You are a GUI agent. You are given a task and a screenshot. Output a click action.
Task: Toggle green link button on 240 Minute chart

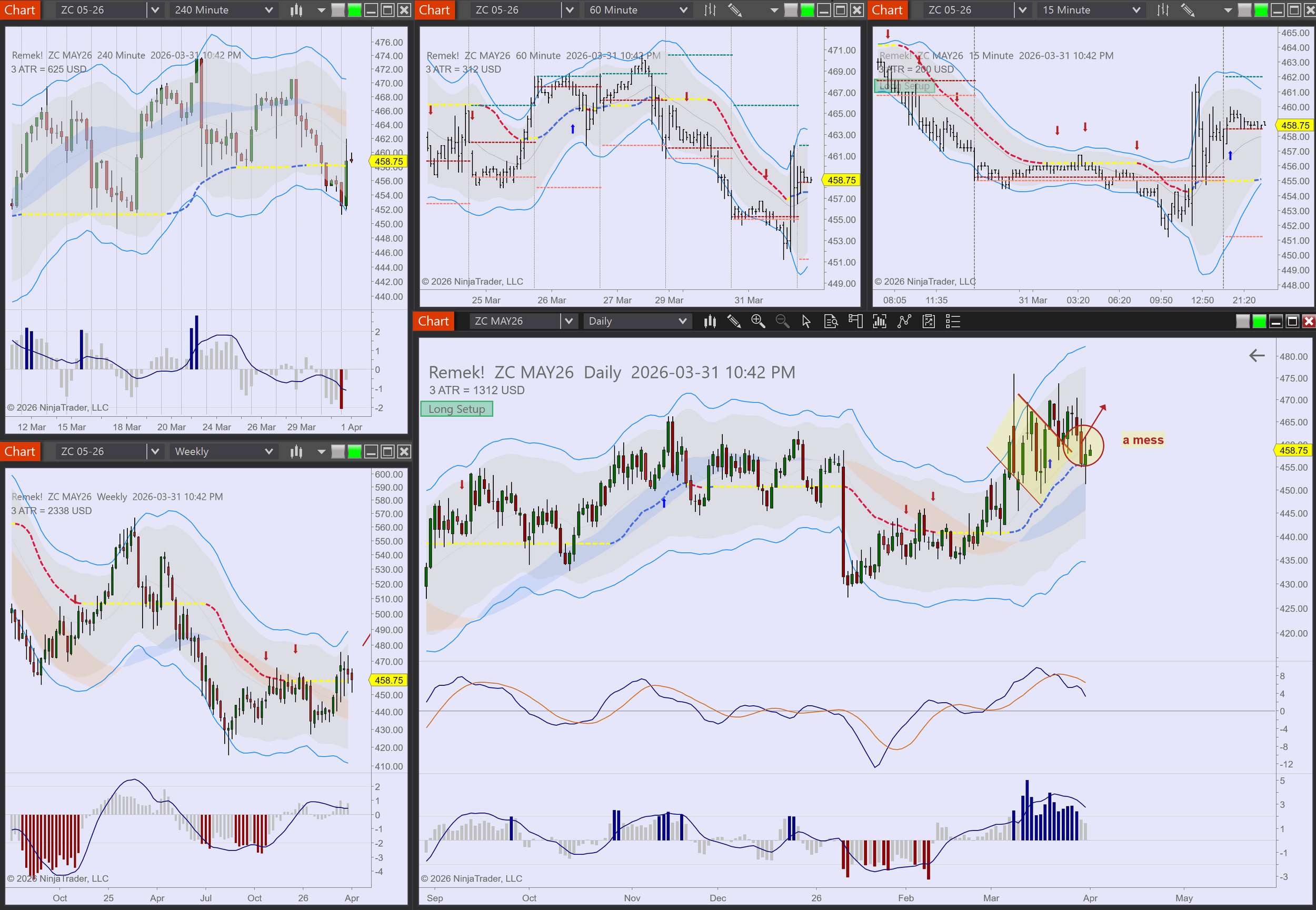(355, 9)
